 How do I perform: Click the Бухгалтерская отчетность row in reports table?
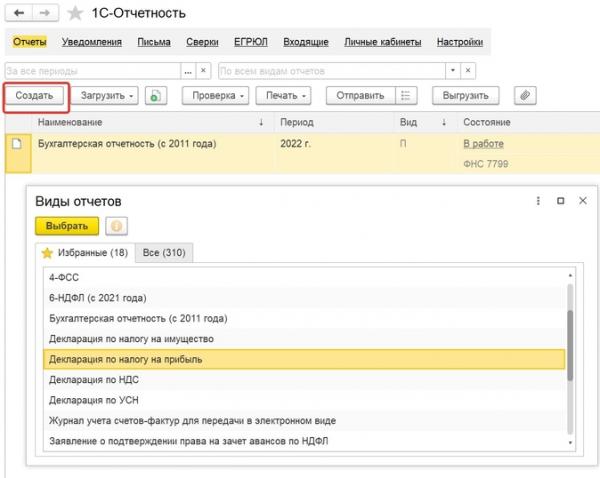pos(302,153)
